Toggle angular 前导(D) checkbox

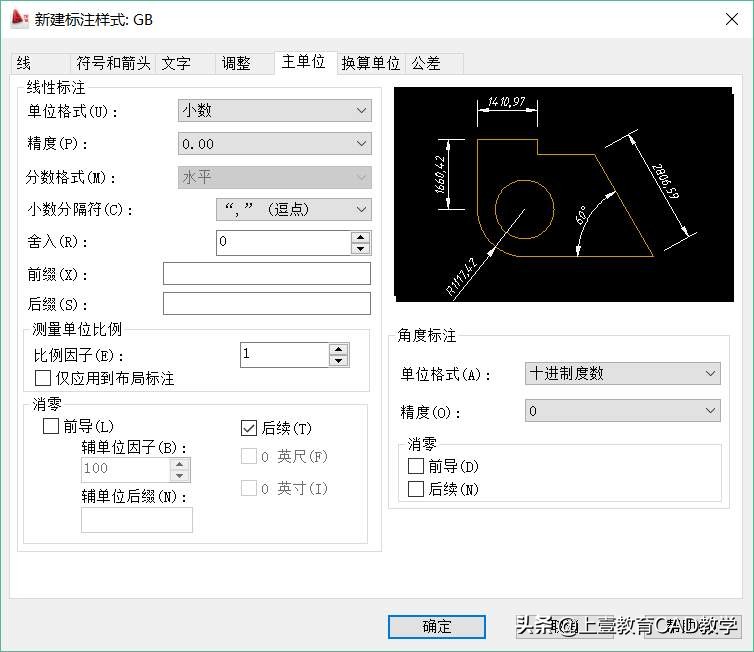click(x=415, y=466)
